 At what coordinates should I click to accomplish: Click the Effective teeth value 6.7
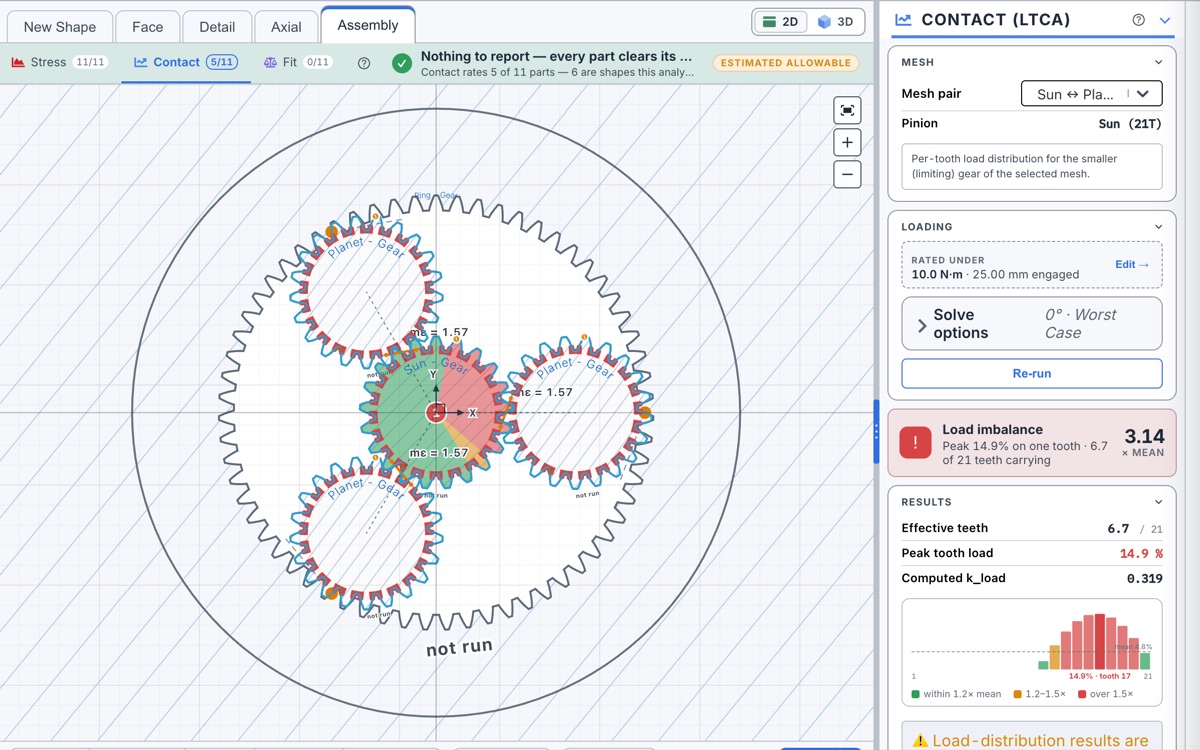pyautogui.click(x=1118, y=529)
